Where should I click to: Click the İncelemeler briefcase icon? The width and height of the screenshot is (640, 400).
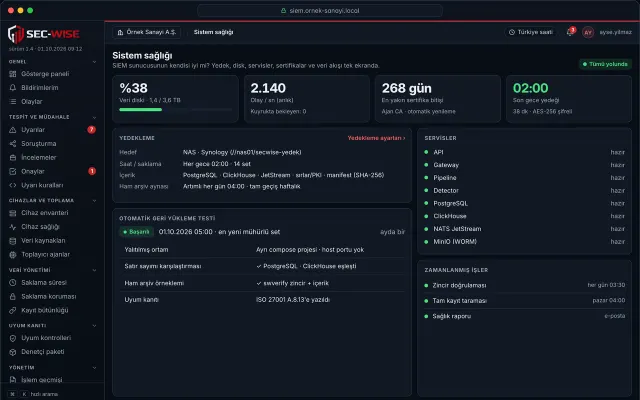(13, 158)
